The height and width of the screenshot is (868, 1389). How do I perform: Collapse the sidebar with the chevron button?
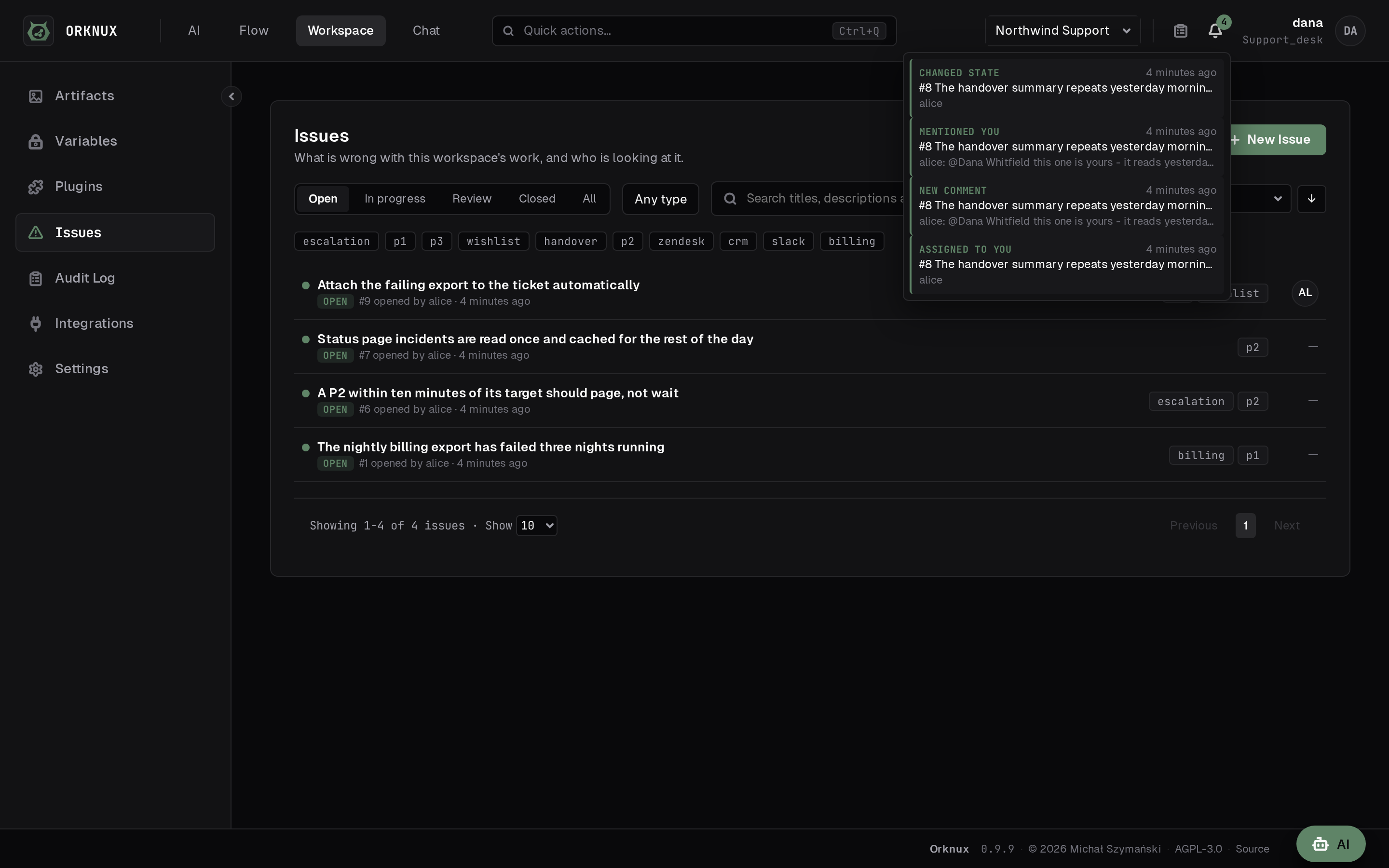[231, 96]
